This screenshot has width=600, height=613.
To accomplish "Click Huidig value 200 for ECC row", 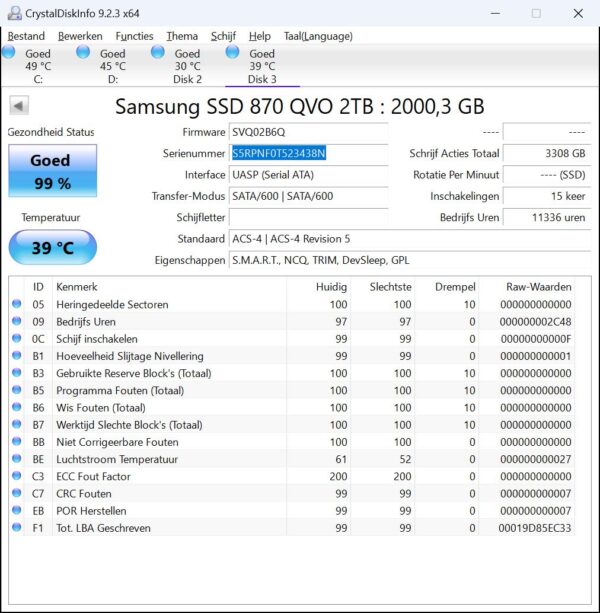I will (338, 477).
